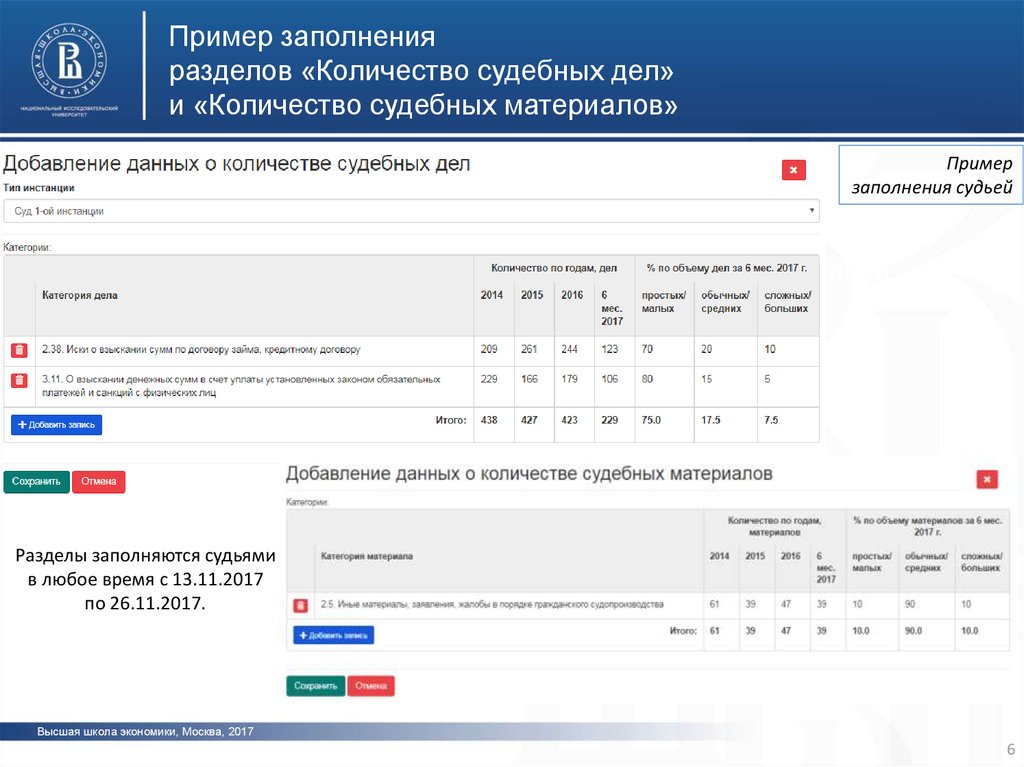Click the Категория дела column header
1024x767 pixels.
(x=80, y=295)
